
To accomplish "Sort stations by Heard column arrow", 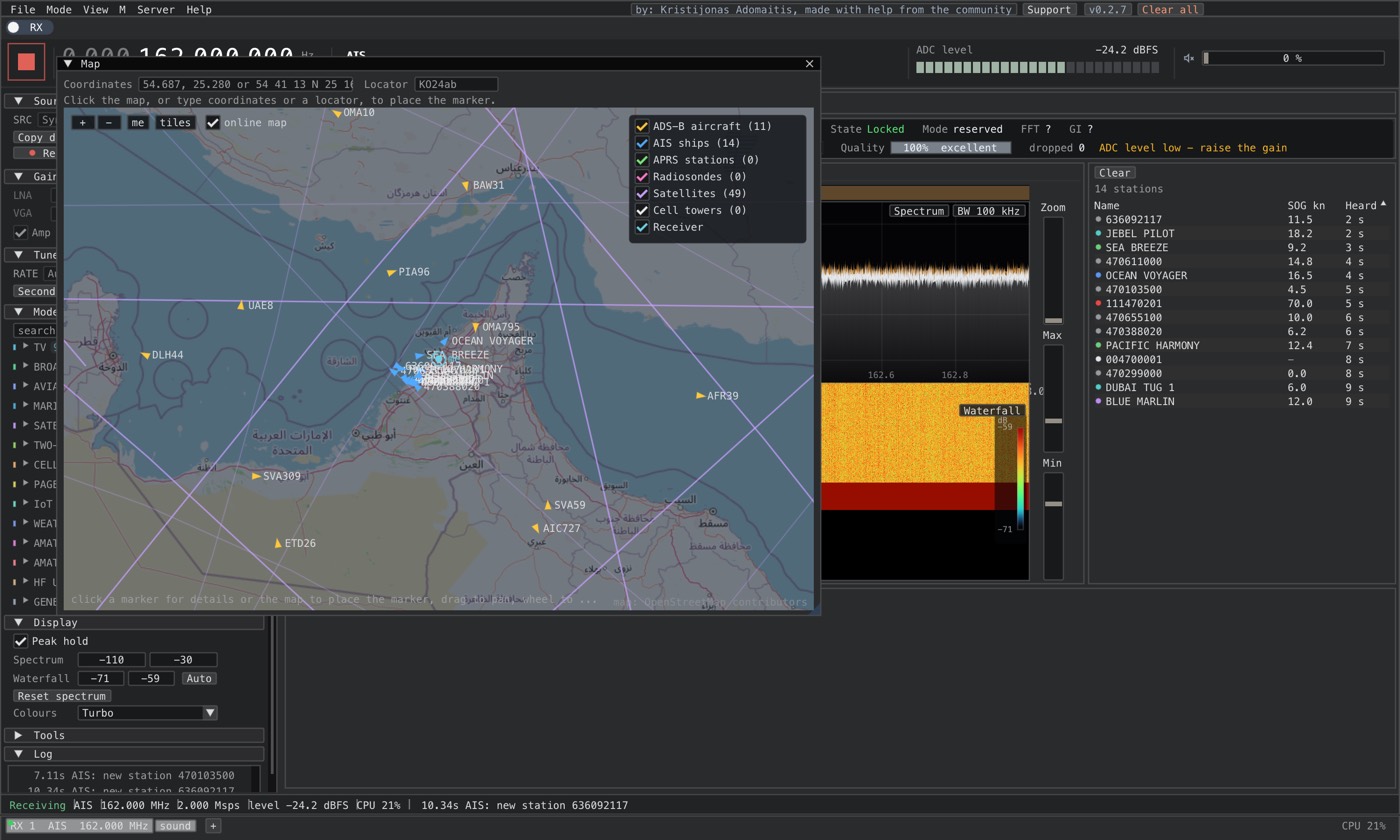I will (x=1383, y=204).
